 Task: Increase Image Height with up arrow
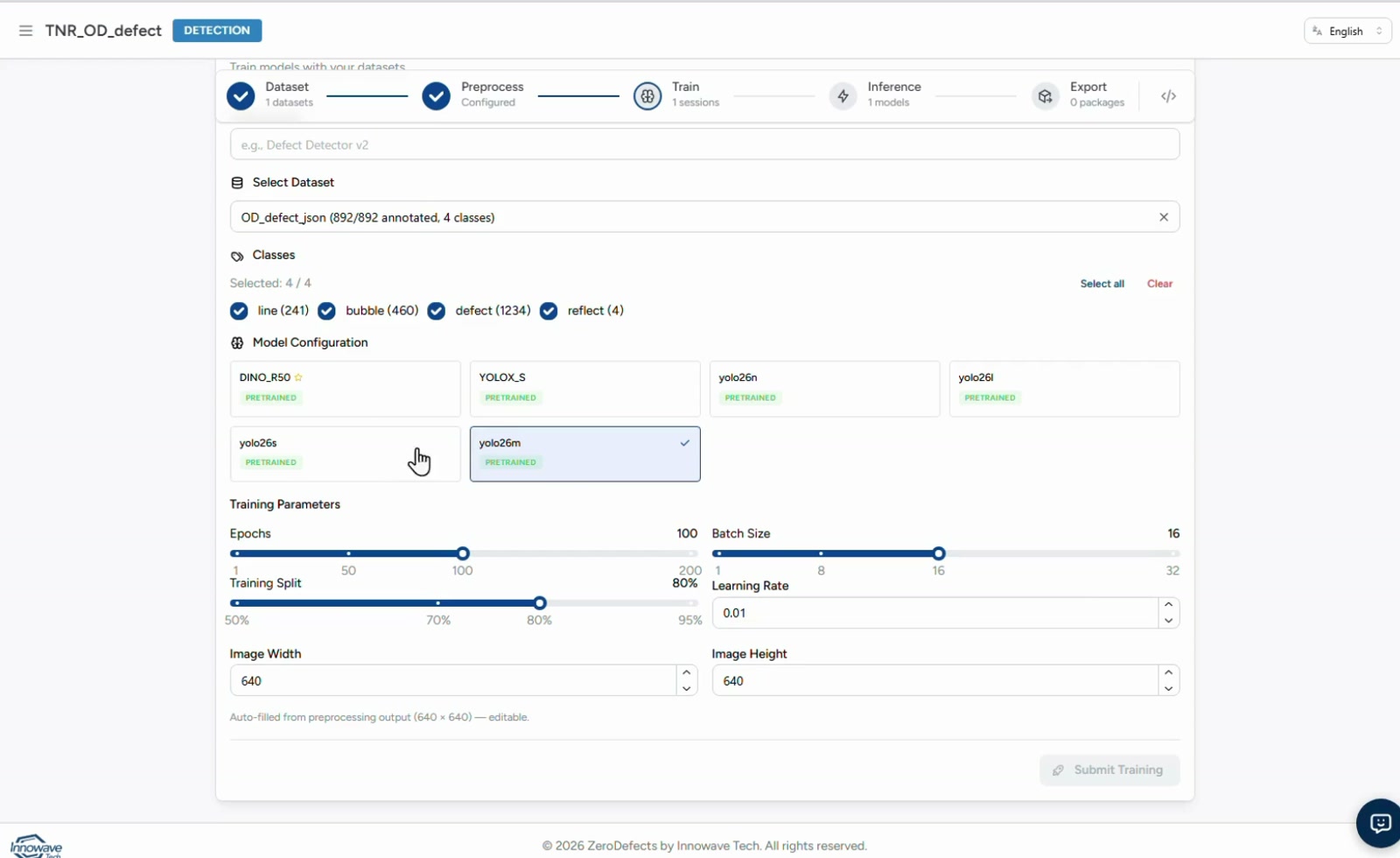pos(1168,672)
